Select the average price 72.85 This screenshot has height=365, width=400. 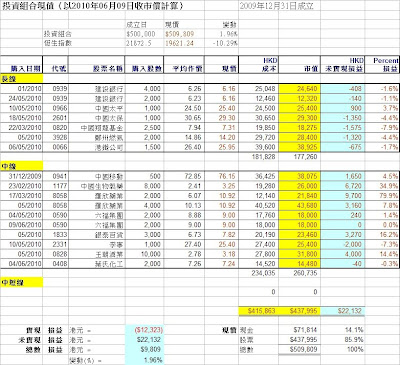tap(193, 176)
